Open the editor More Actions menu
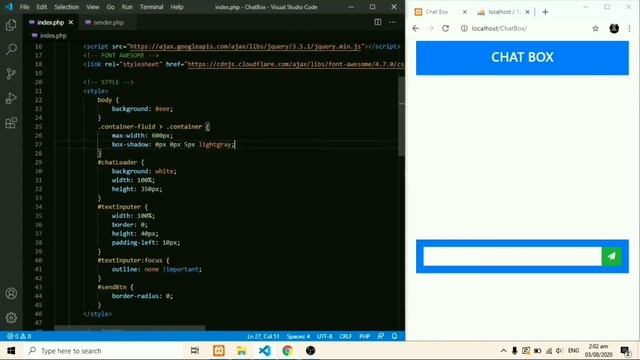The image size is (640, 360). 392,22
